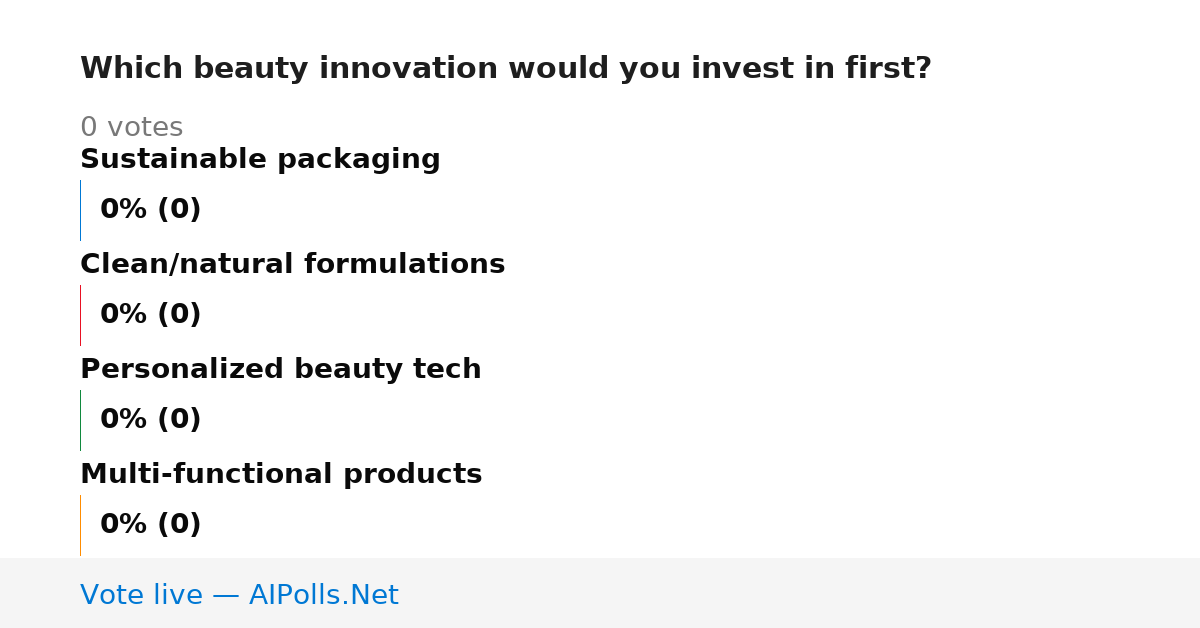1200x628 pixels.
Task: Click the poll question about beauty innovation
Action: click(x=505, y=69)
